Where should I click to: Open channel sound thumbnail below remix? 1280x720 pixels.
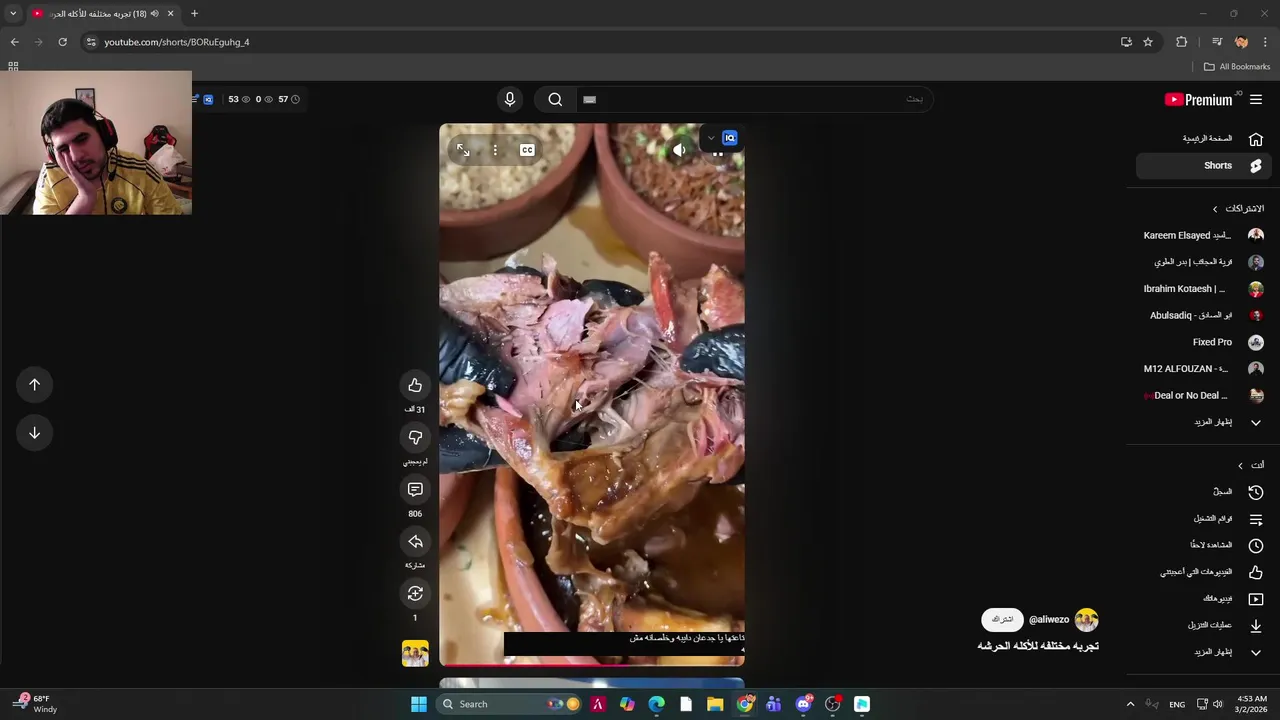415,654
